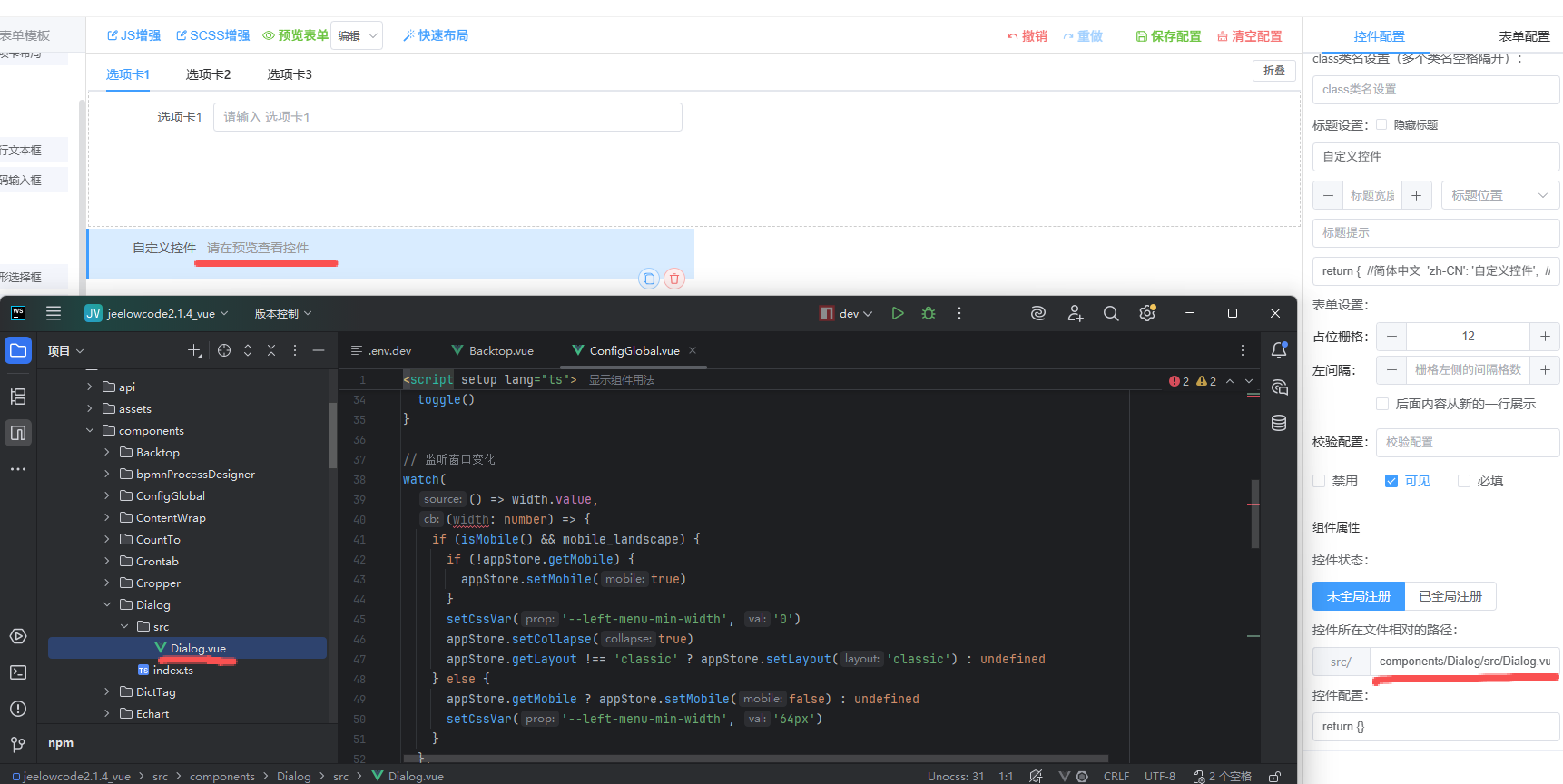The image size is (1563, 784).
Task: Click the red delete trash icon on custom control
Action: (x=673, y=279)
